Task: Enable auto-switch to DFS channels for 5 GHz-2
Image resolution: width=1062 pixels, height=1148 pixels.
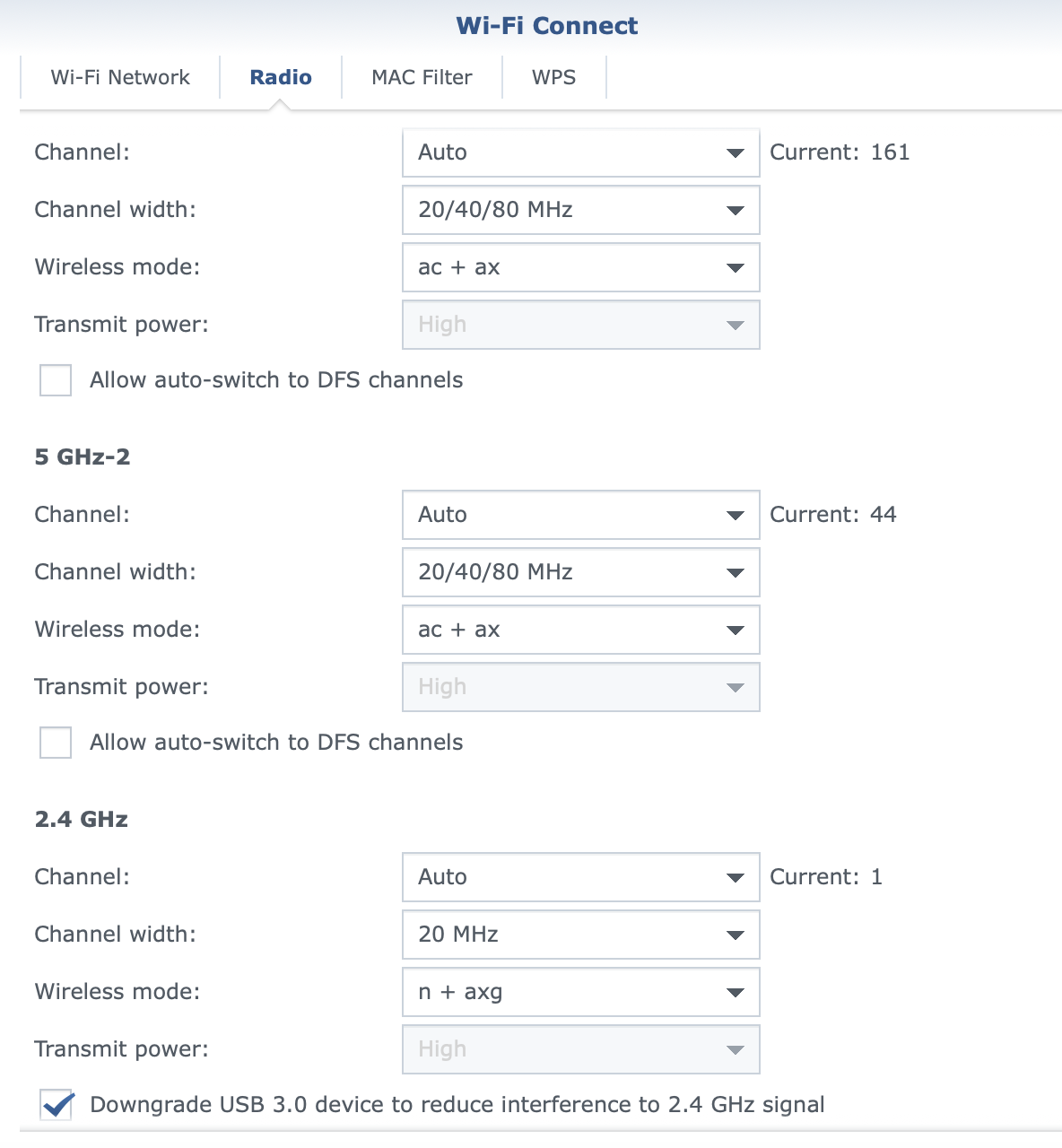Action: [x=56, y=743]
